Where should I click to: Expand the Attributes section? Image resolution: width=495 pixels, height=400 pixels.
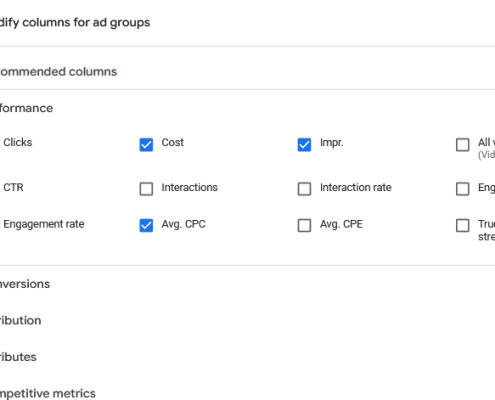pyautogui.click(x=18, y=357)
